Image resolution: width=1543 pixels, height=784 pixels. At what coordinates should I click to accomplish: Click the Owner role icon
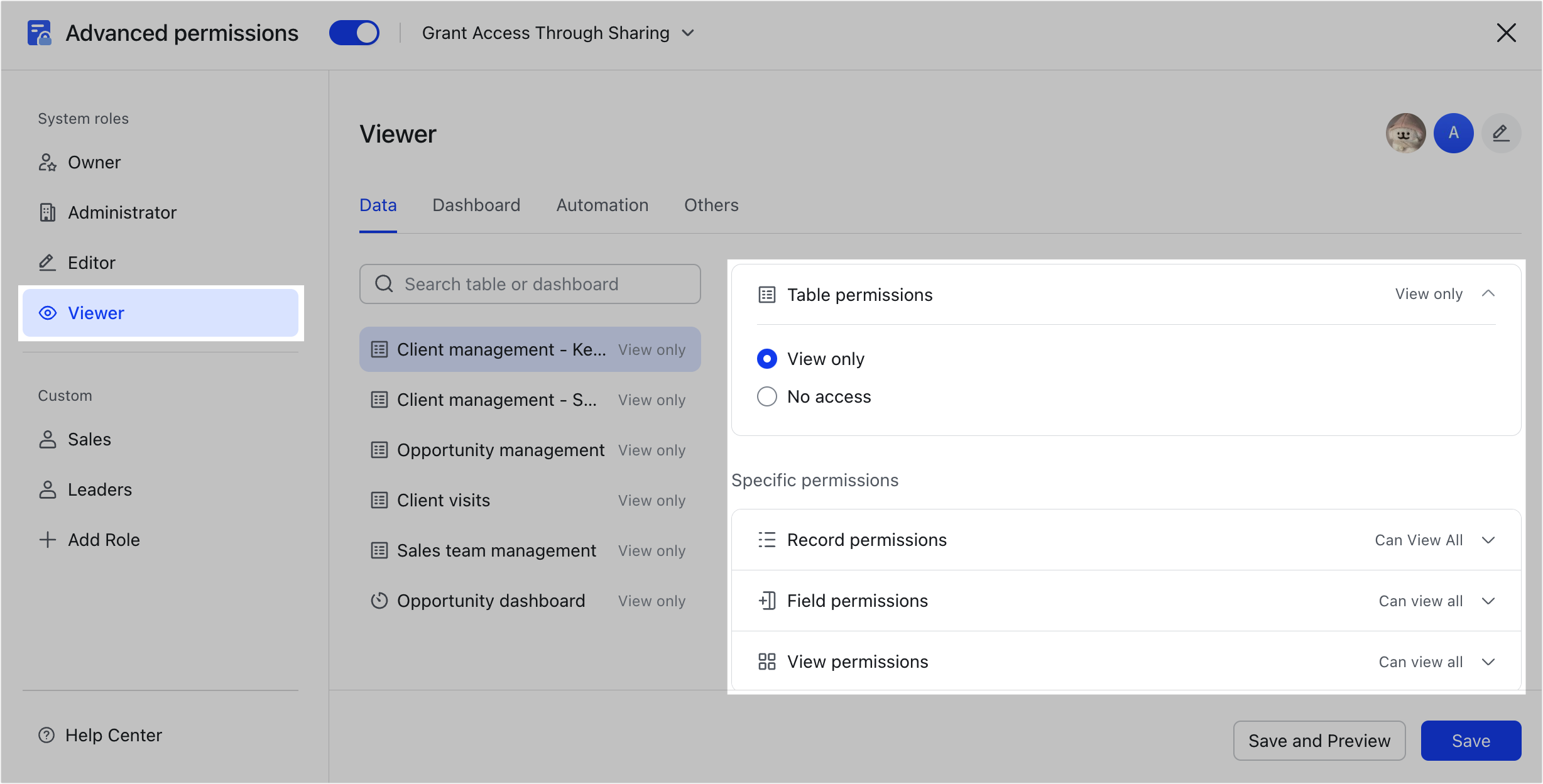47,162
